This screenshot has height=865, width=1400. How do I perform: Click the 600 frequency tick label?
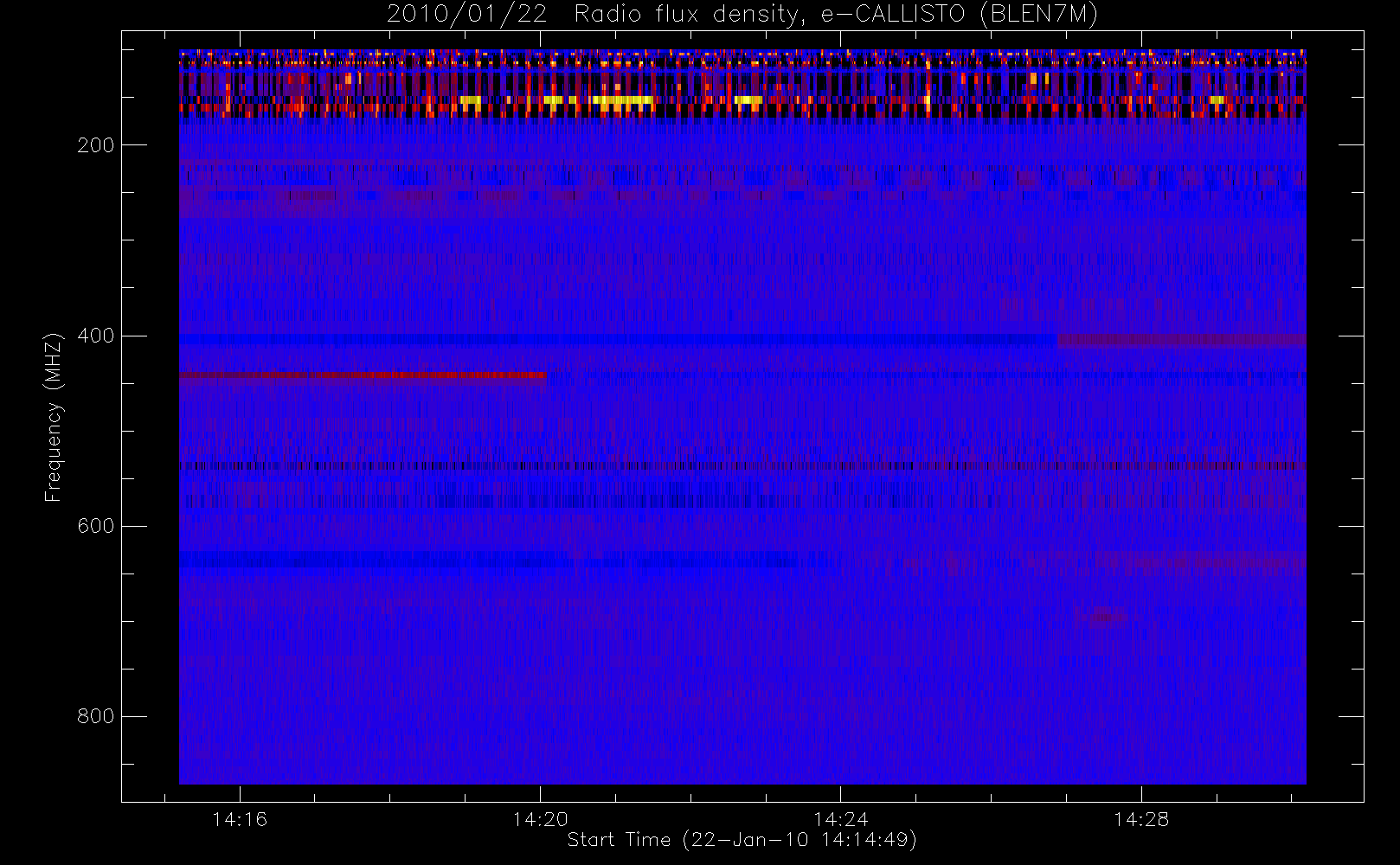(95, 526)
